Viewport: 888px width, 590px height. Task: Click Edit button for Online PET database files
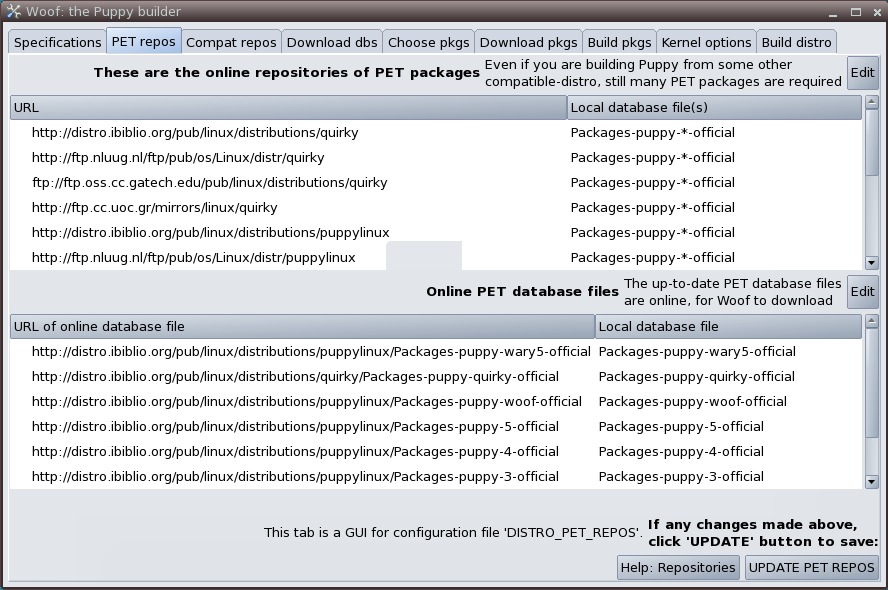click(862, 292)
